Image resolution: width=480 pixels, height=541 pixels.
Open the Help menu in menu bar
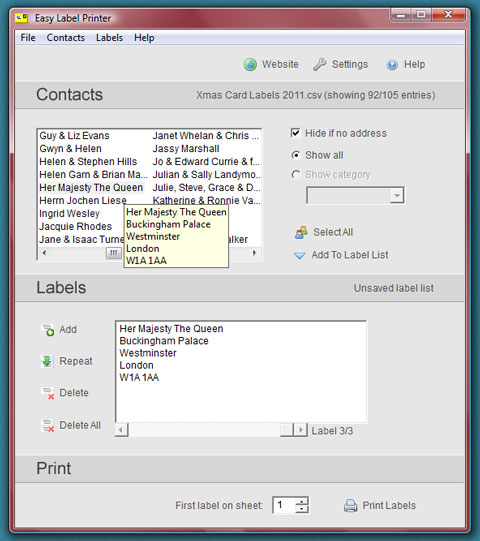144,38
